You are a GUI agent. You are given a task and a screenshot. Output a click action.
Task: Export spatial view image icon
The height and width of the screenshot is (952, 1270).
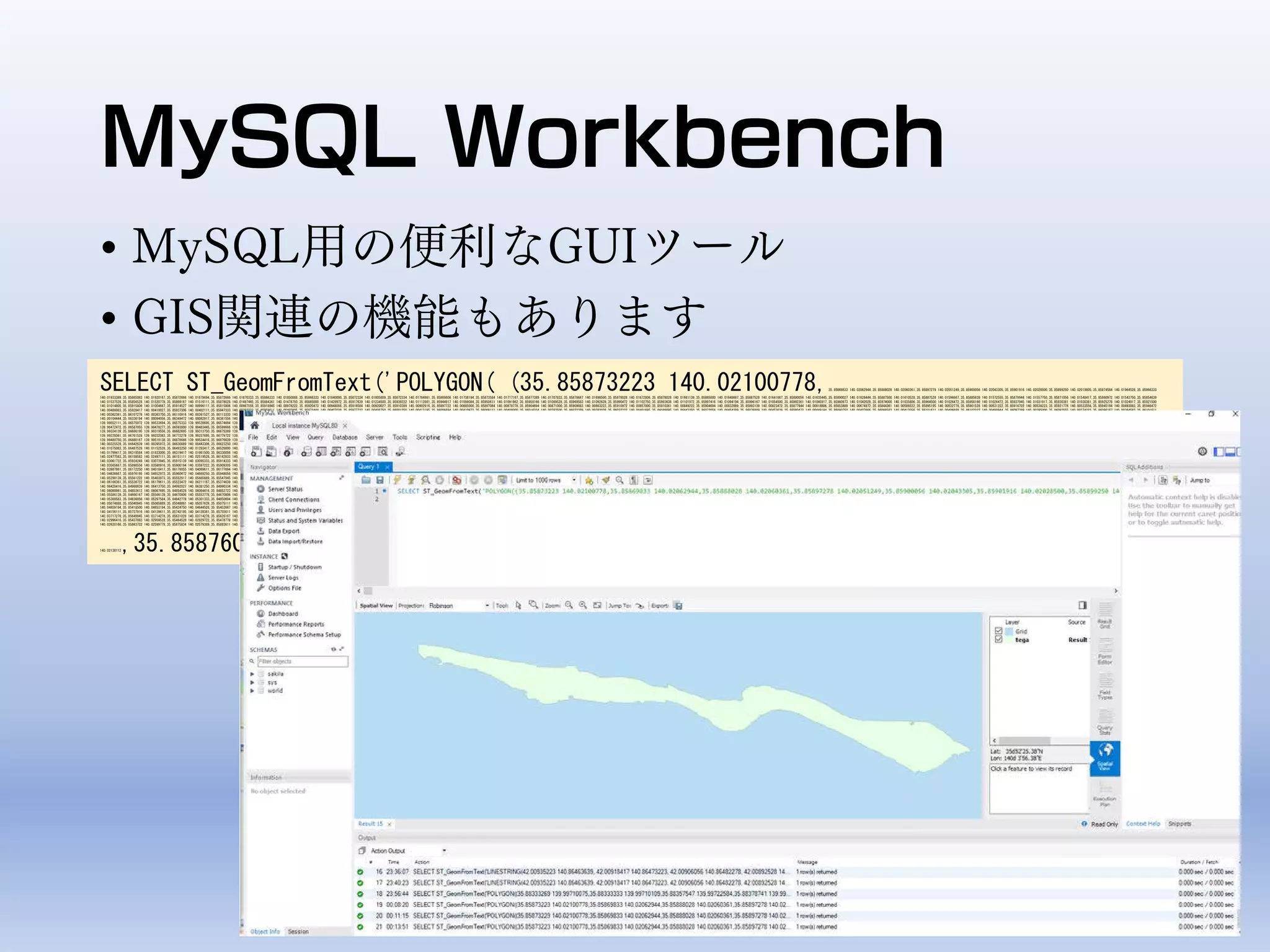(x=678, y=605)
